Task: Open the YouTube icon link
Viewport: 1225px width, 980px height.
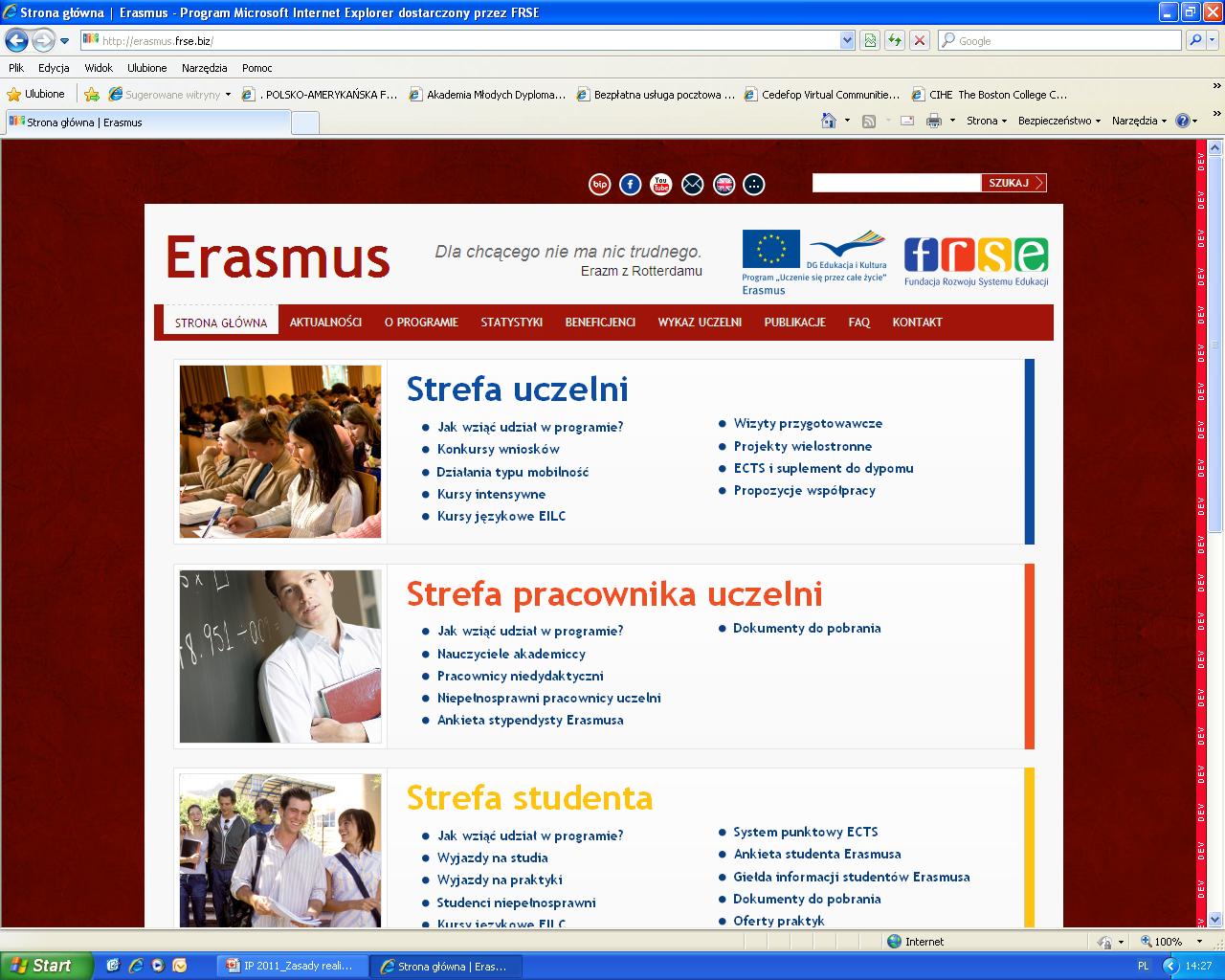Action: click(661, 185)
